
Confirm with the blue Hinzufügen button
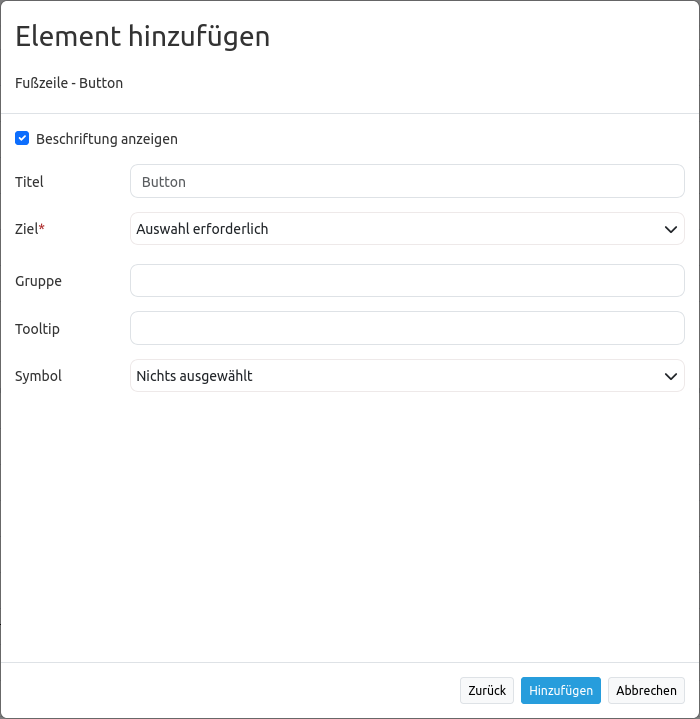[x=561, y=691]
